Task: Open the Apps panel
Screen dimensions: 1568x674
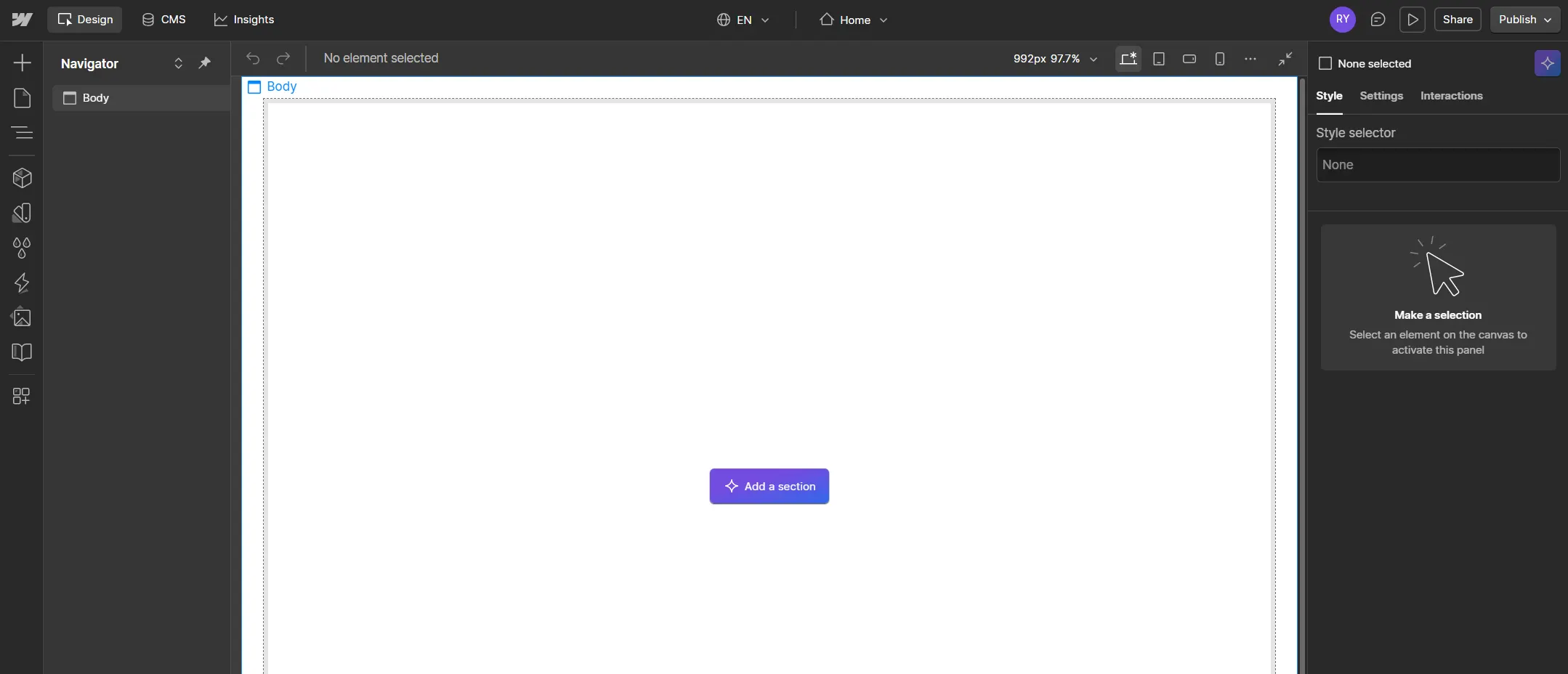Action: tap(22, 396)
